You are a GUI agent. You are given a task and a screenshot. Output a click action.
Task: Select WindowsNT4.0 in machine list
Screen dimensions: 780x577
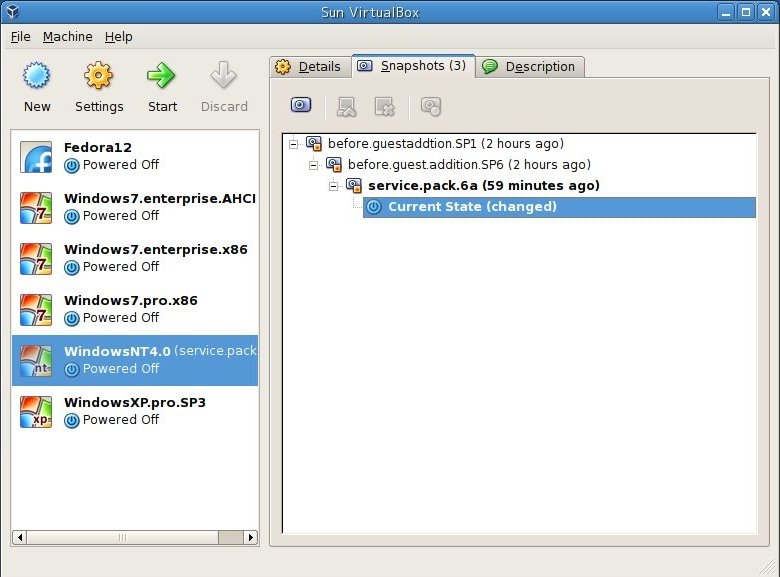click(x=135, y=361)
